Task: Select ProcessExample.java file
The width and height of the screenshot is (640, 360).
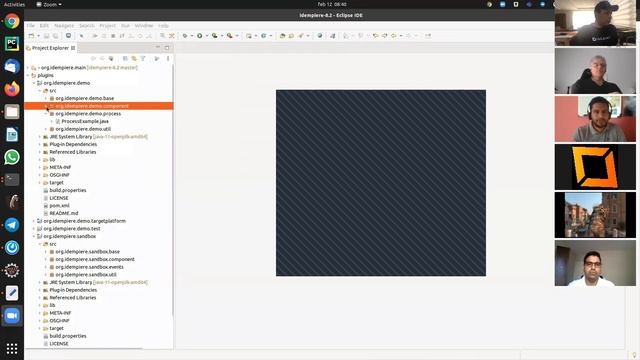Action: [85, 121]
